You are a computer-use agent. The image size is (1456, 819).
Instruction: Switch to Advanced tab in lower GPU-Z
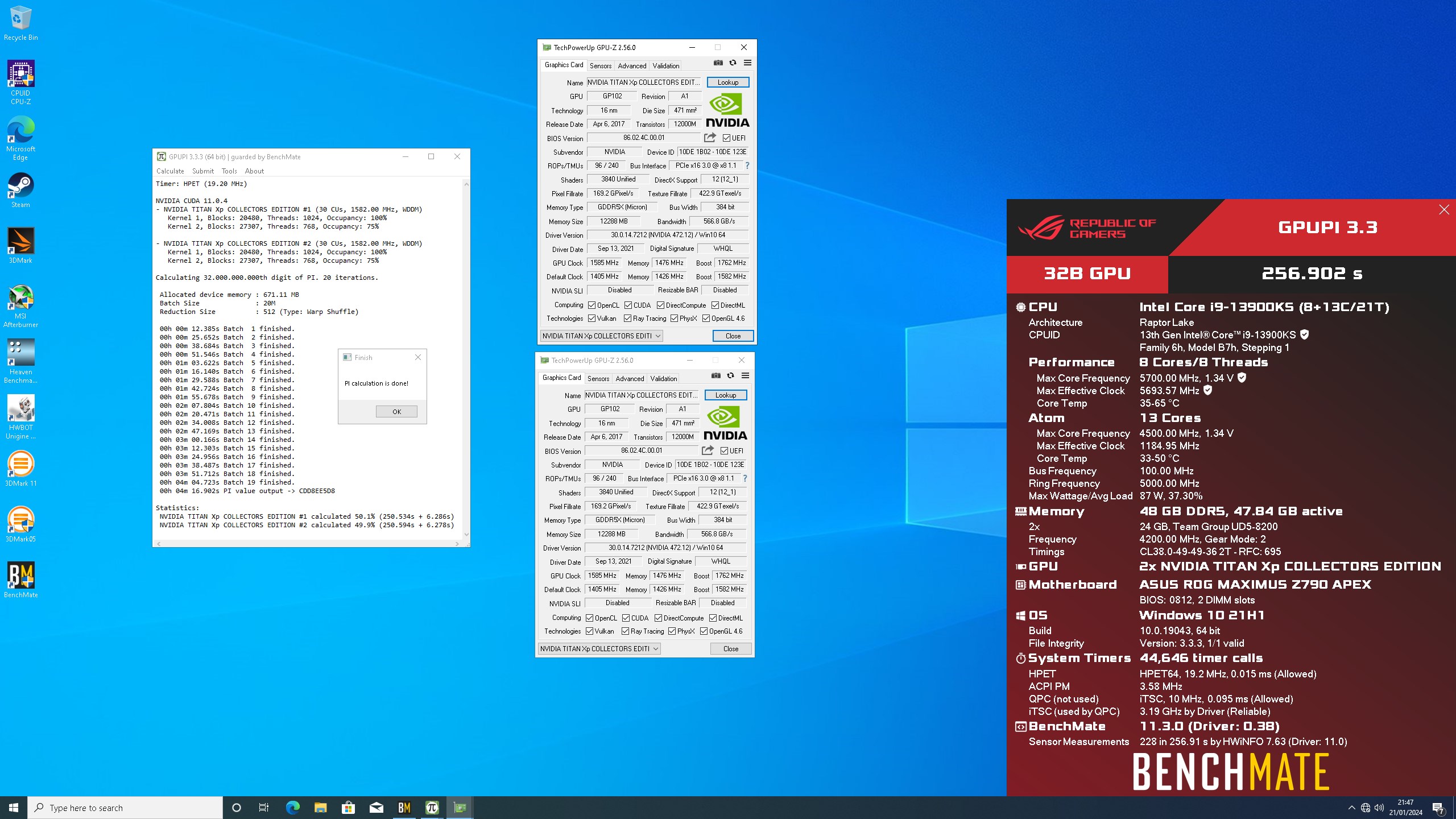[630, 379]
